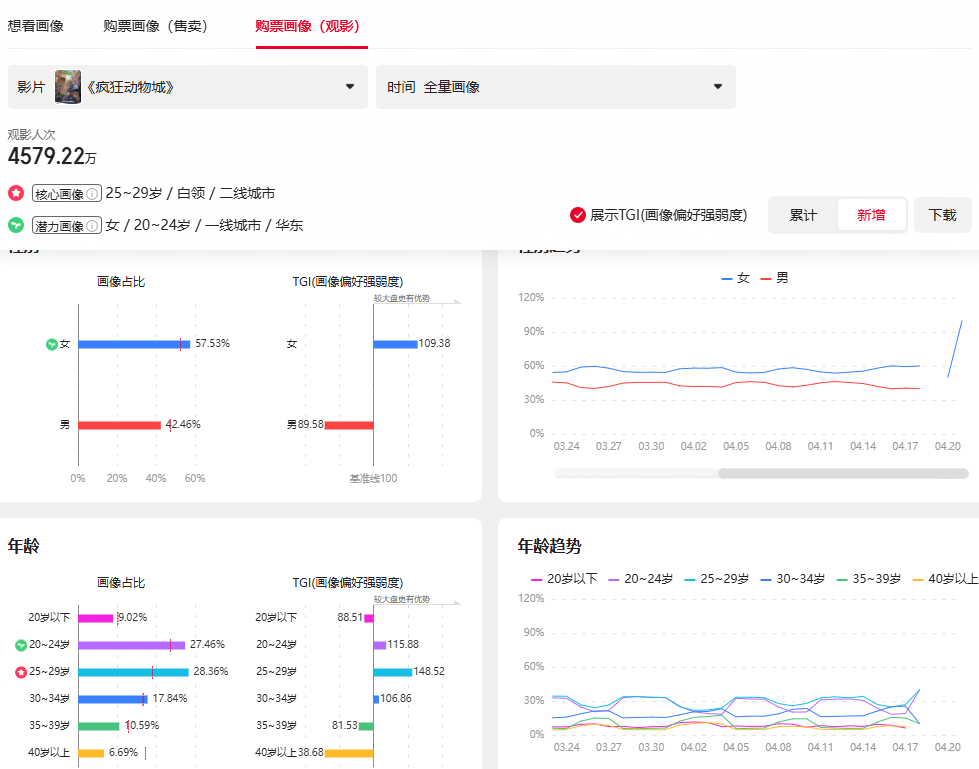Open the 想看画像 tab
The height and width of the screenshot is (769, 979).
[36, 26]
